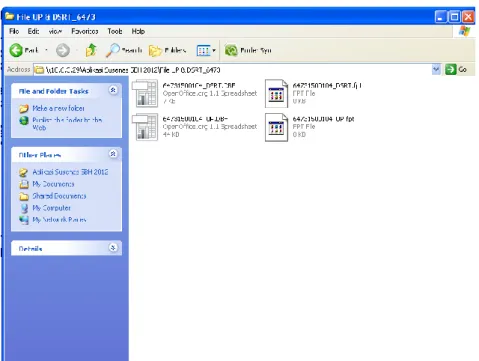The image size is (479, 361).
Task: Click the Back arrow button
Action: 16,50
